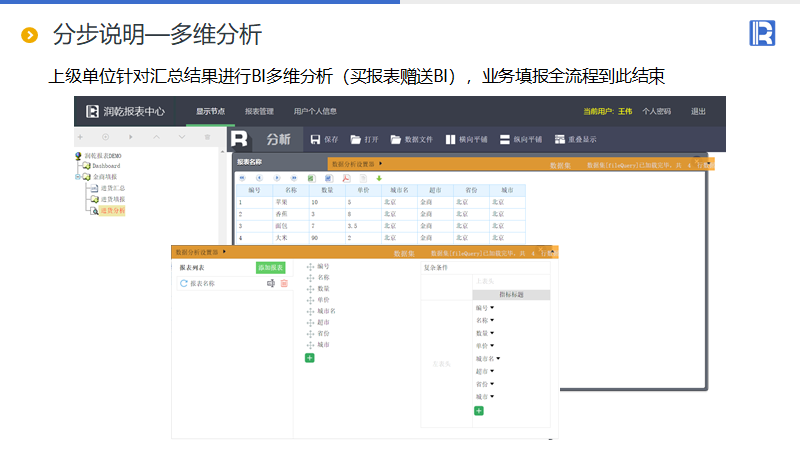
Task: Switch to 报表管理 tab
Action: (259, 111)
